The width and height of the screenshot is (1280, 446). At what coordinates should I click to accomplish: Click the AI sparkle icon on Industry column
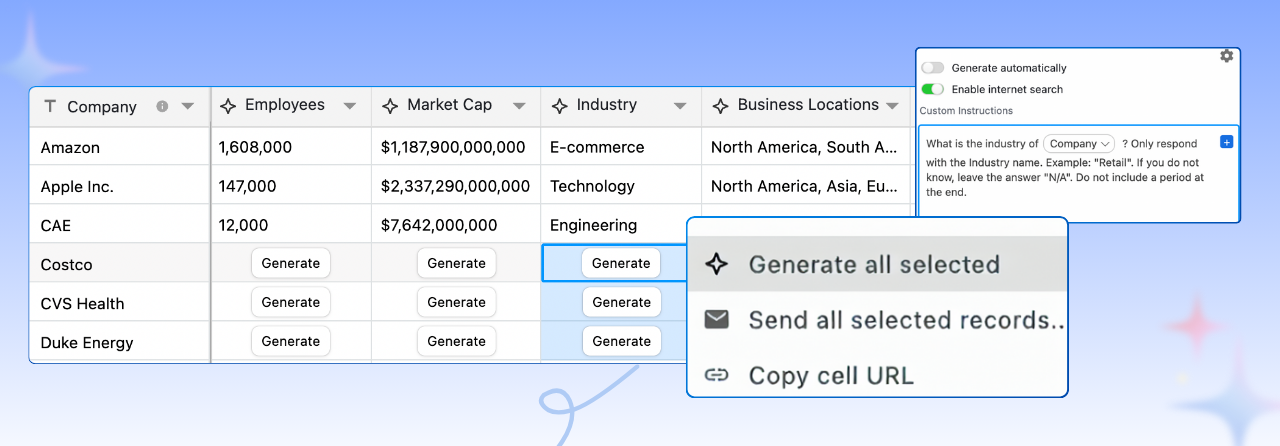click(x=559, y=105)
